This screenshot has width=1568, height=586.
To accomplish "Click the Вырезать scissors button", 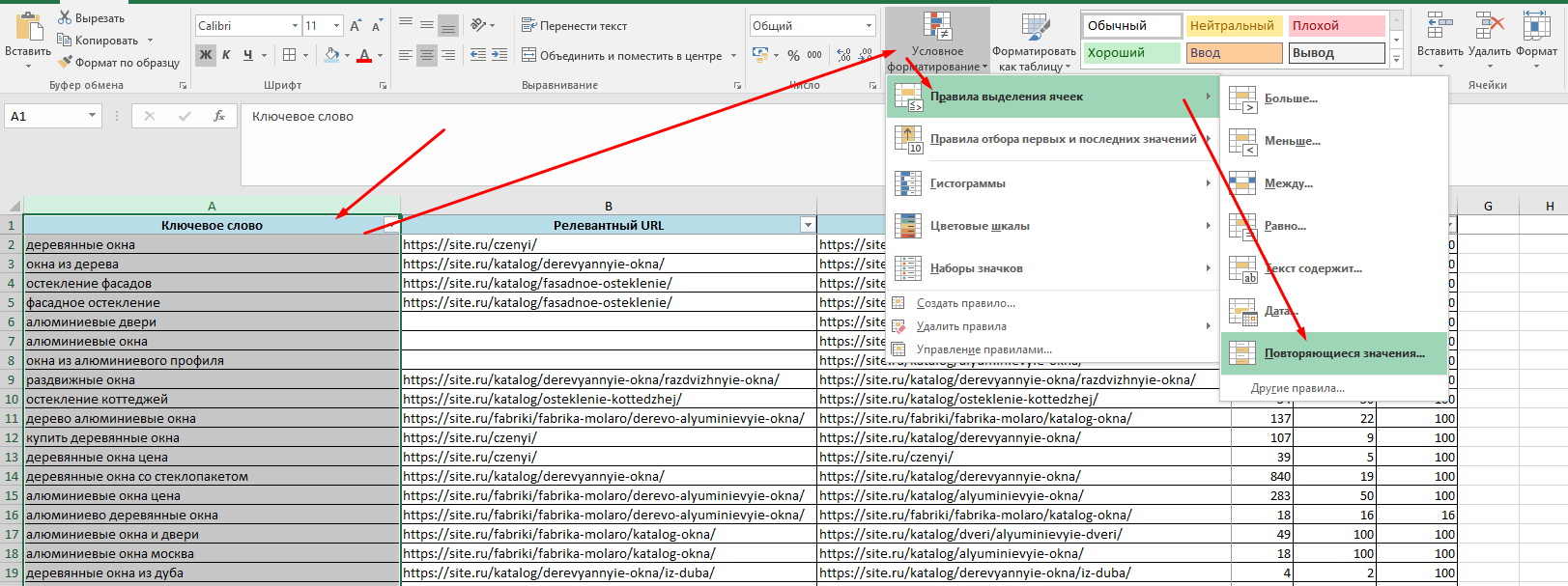I will pos(91,18).
